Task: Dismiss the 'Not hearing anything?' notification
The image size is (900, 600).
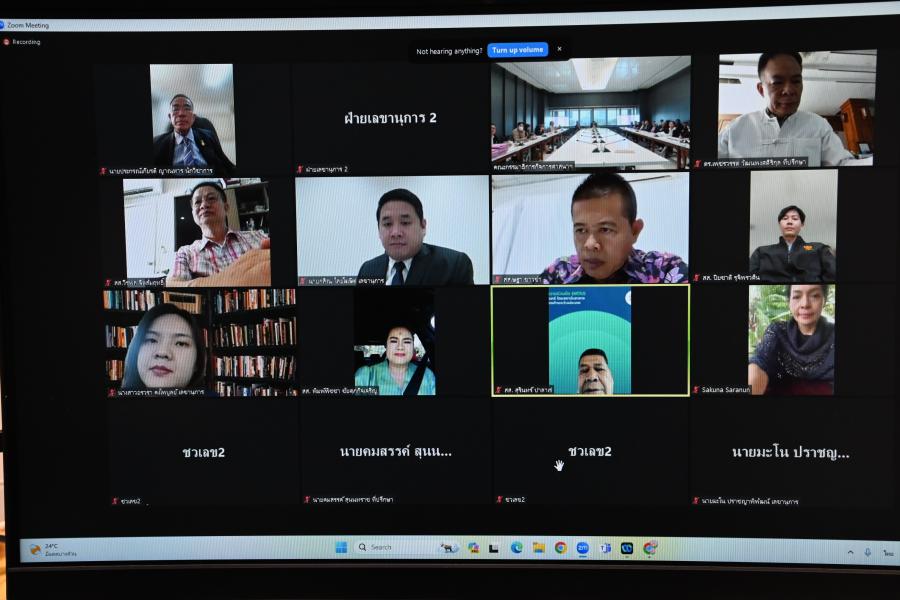Action: (x=559, y=49)
